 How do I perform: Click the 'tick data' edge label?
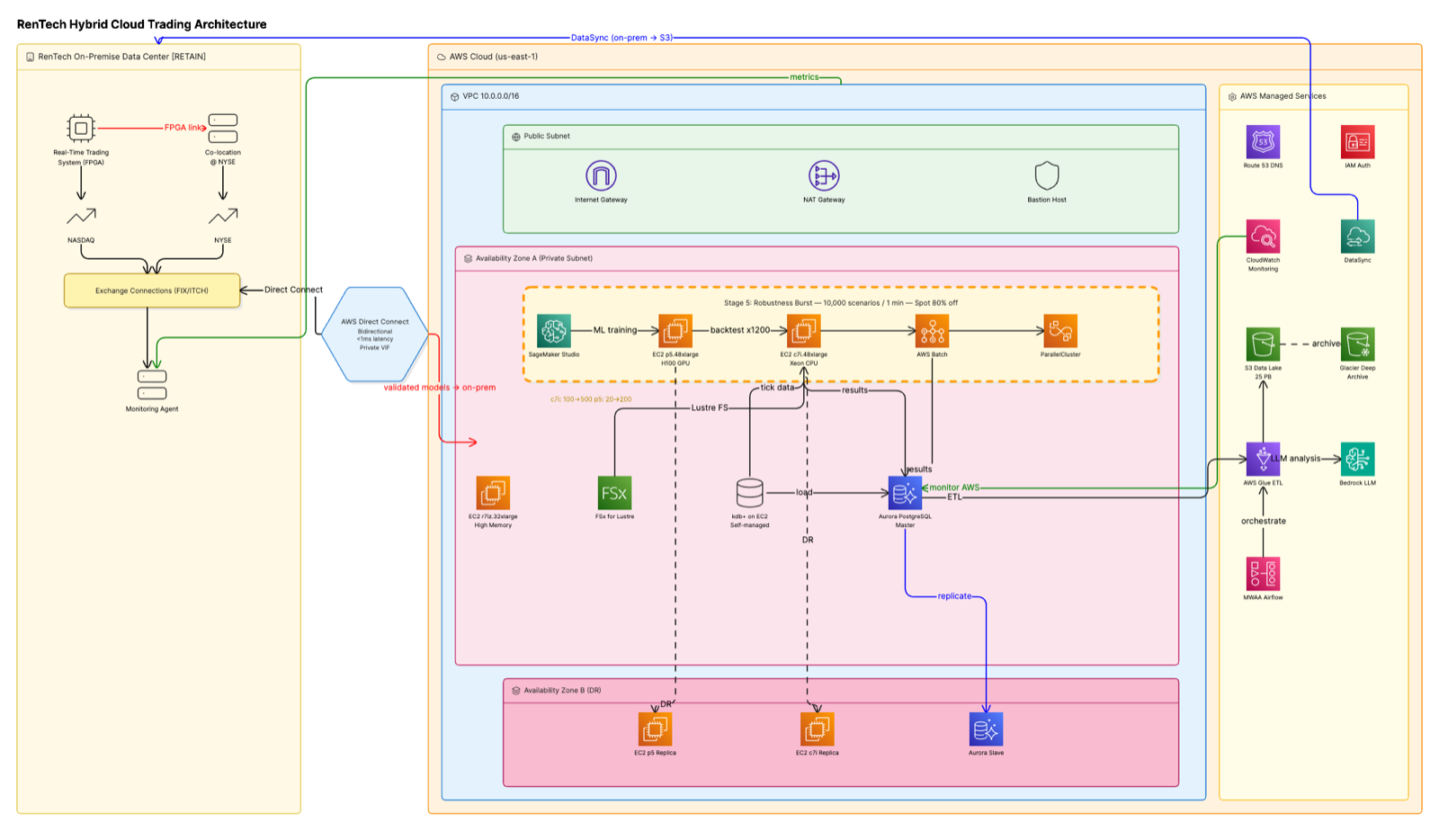[778, 388]
